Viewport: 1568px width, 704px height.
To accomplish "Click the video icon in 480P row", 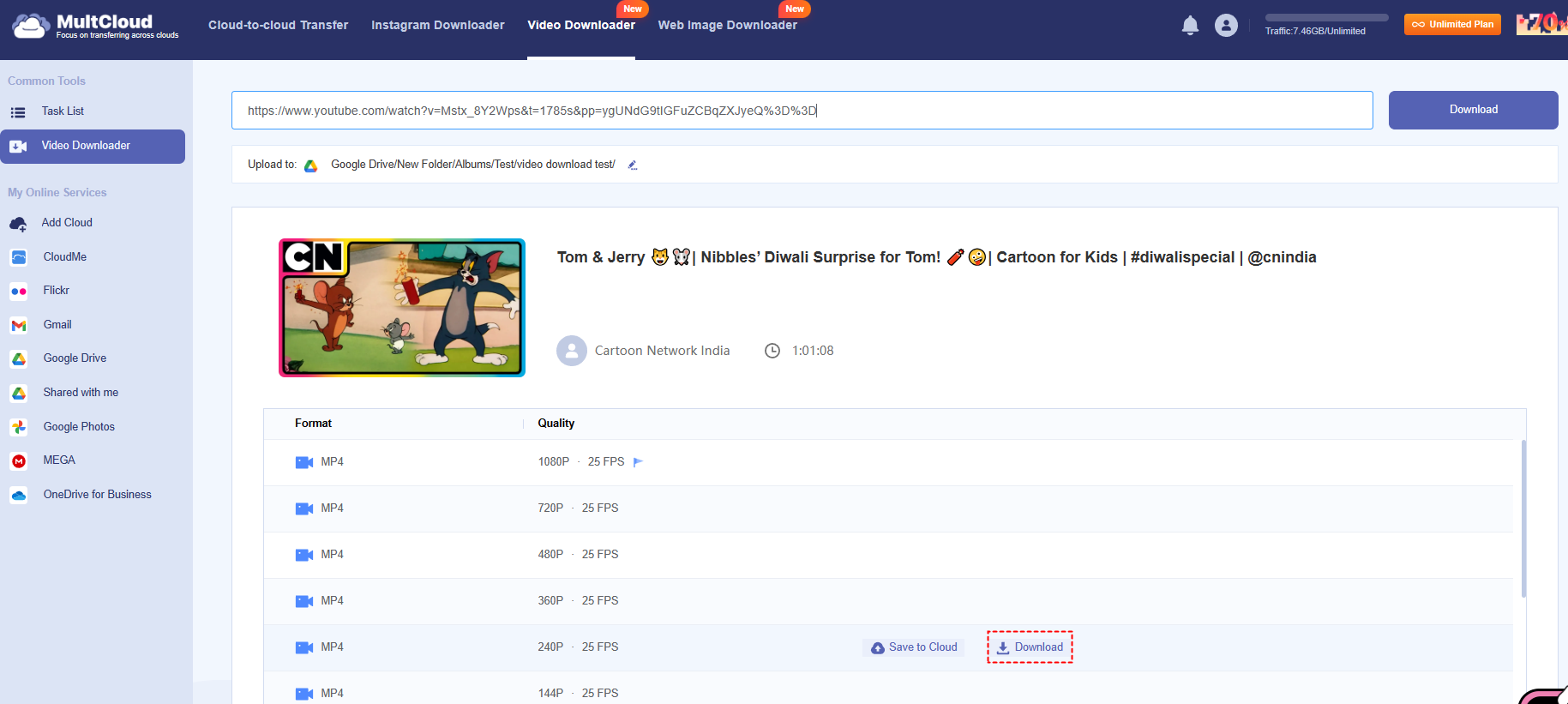I will 304,555.
